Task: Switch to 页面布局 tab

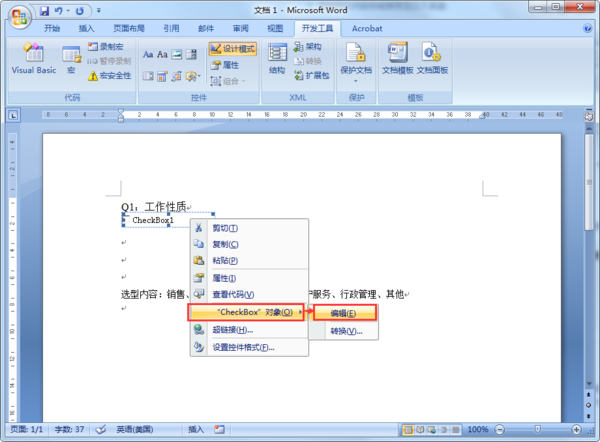Action: (129, 28)
